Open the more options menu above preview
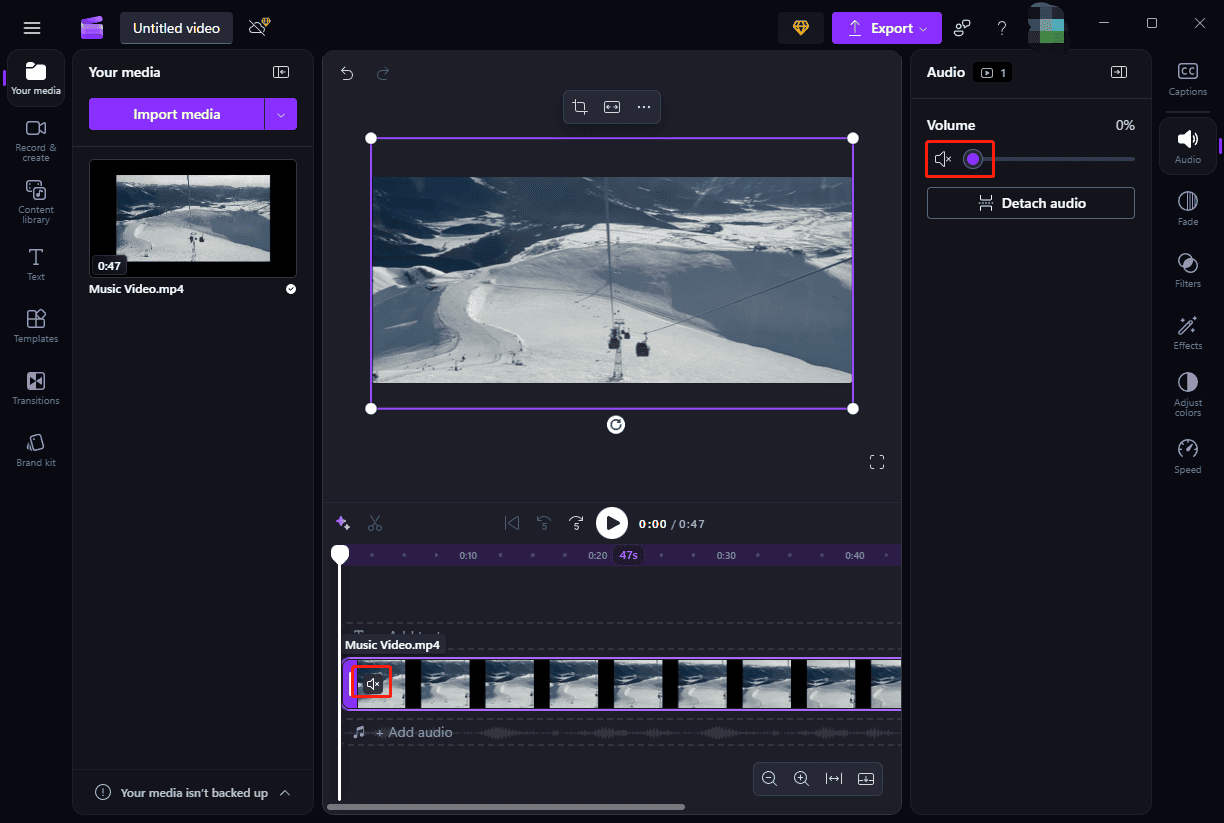Image resolution: width=1224 pixels, height=823 pixels. pos(644,107)
